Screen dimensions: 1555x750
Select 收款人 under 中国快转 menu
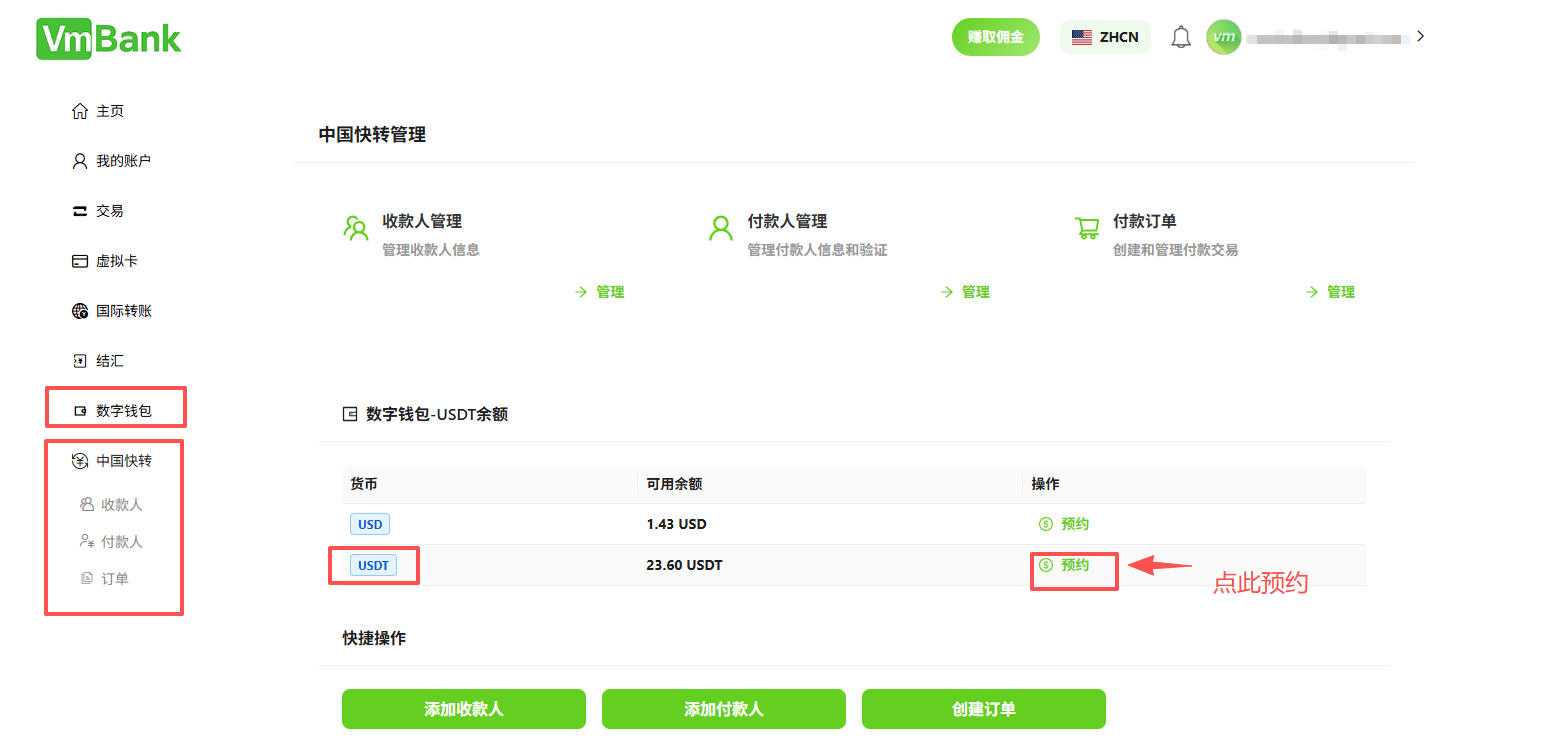(120, 504)
